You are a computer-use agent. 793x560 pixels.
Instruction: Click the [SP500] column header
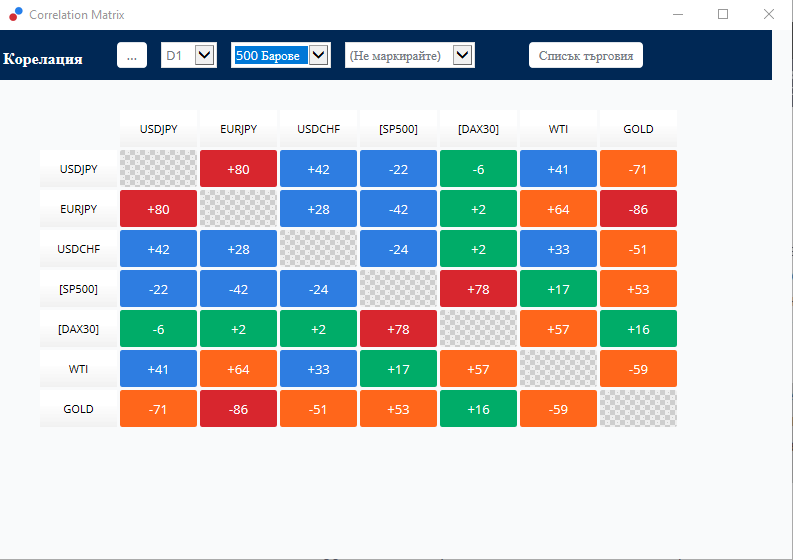(x=398, y=129)
